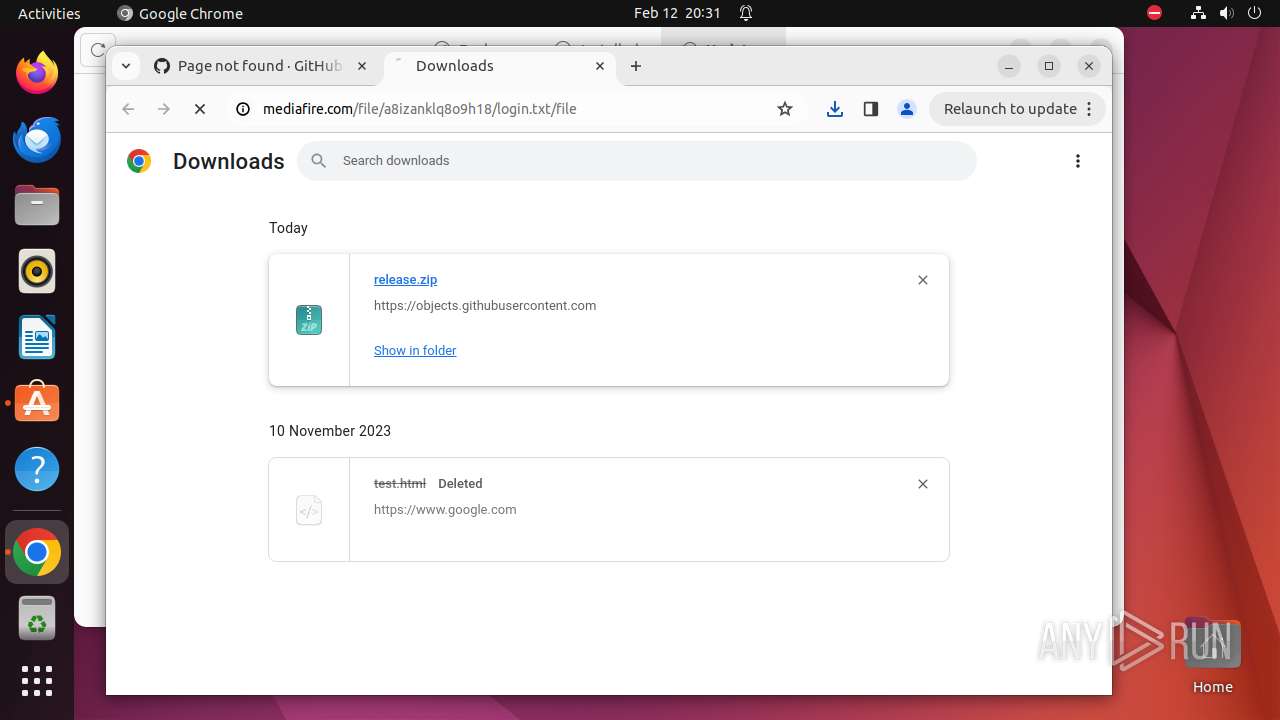Click the Search downloads field

click(637, 161)
